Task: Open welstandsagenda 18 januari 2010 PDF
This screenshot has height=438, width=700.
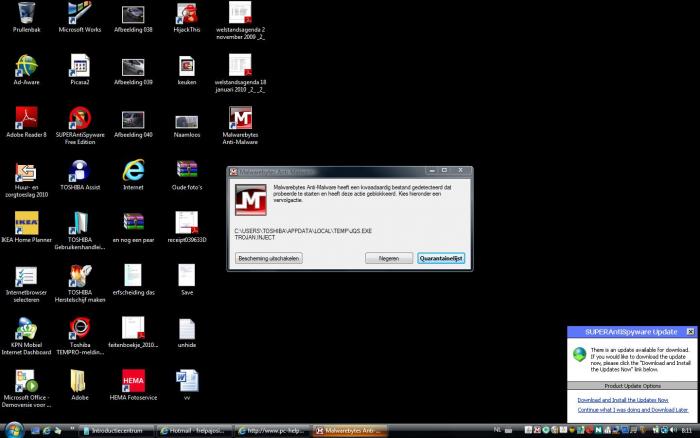Action: point(240,73)
